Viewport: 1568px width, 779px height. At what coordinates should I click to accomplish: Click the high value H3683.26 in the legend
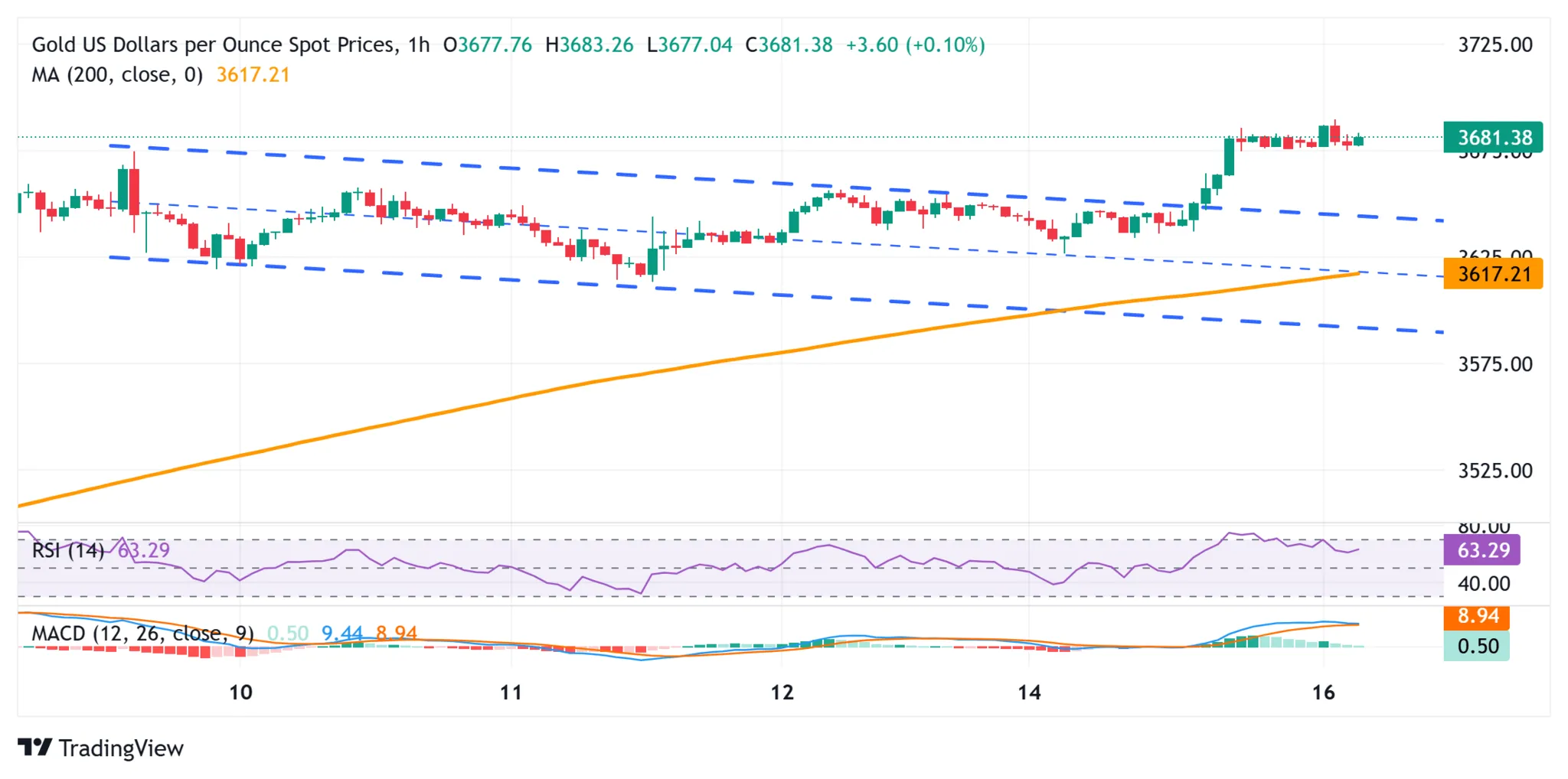(589, 44)
